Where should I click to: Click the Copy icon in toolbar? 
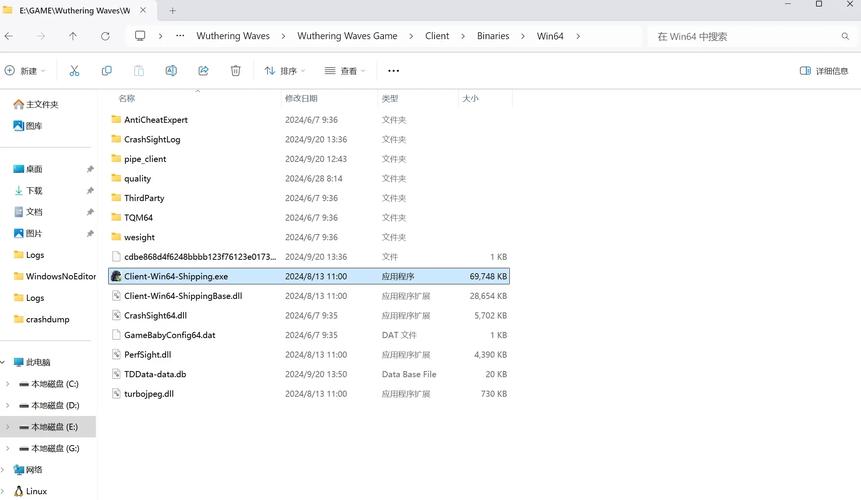click(107, 71)
